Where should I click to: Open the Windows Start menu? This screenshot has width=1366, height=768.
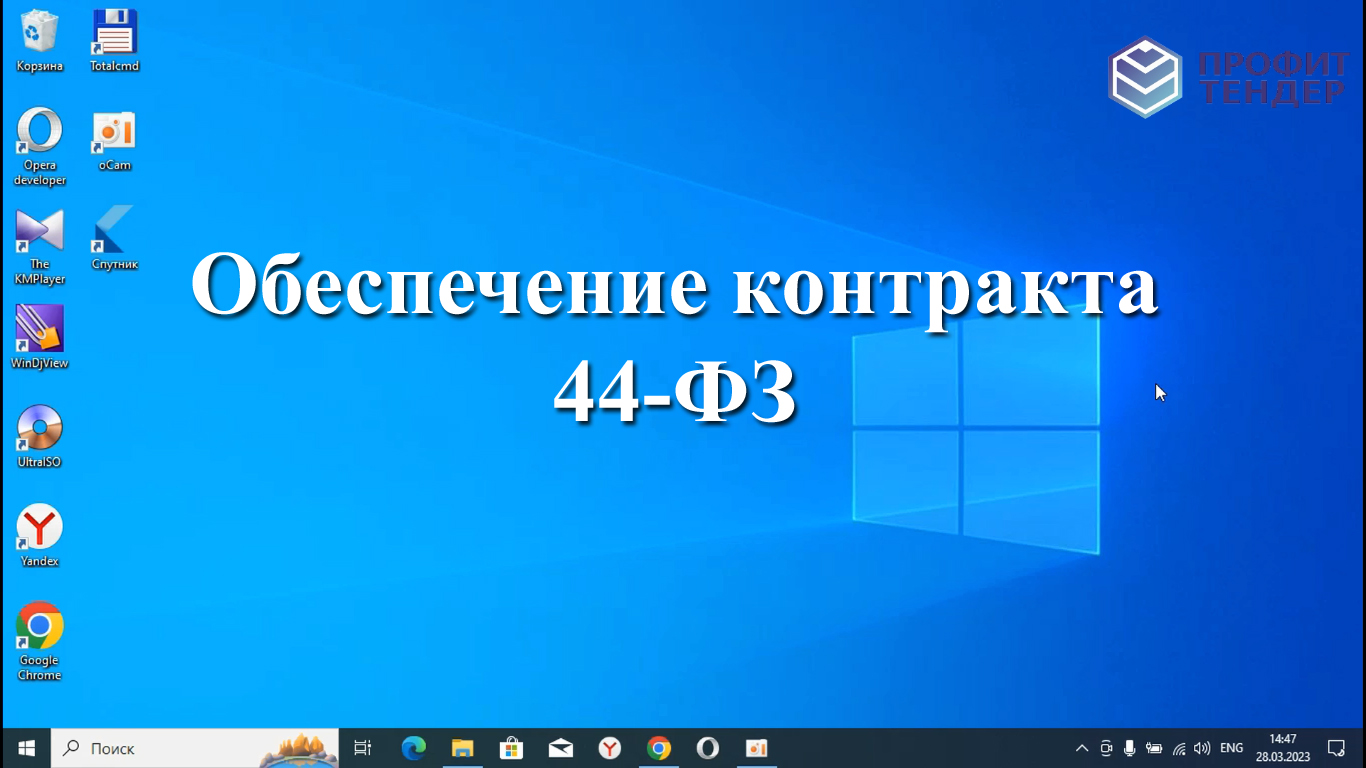click(26, 748)
